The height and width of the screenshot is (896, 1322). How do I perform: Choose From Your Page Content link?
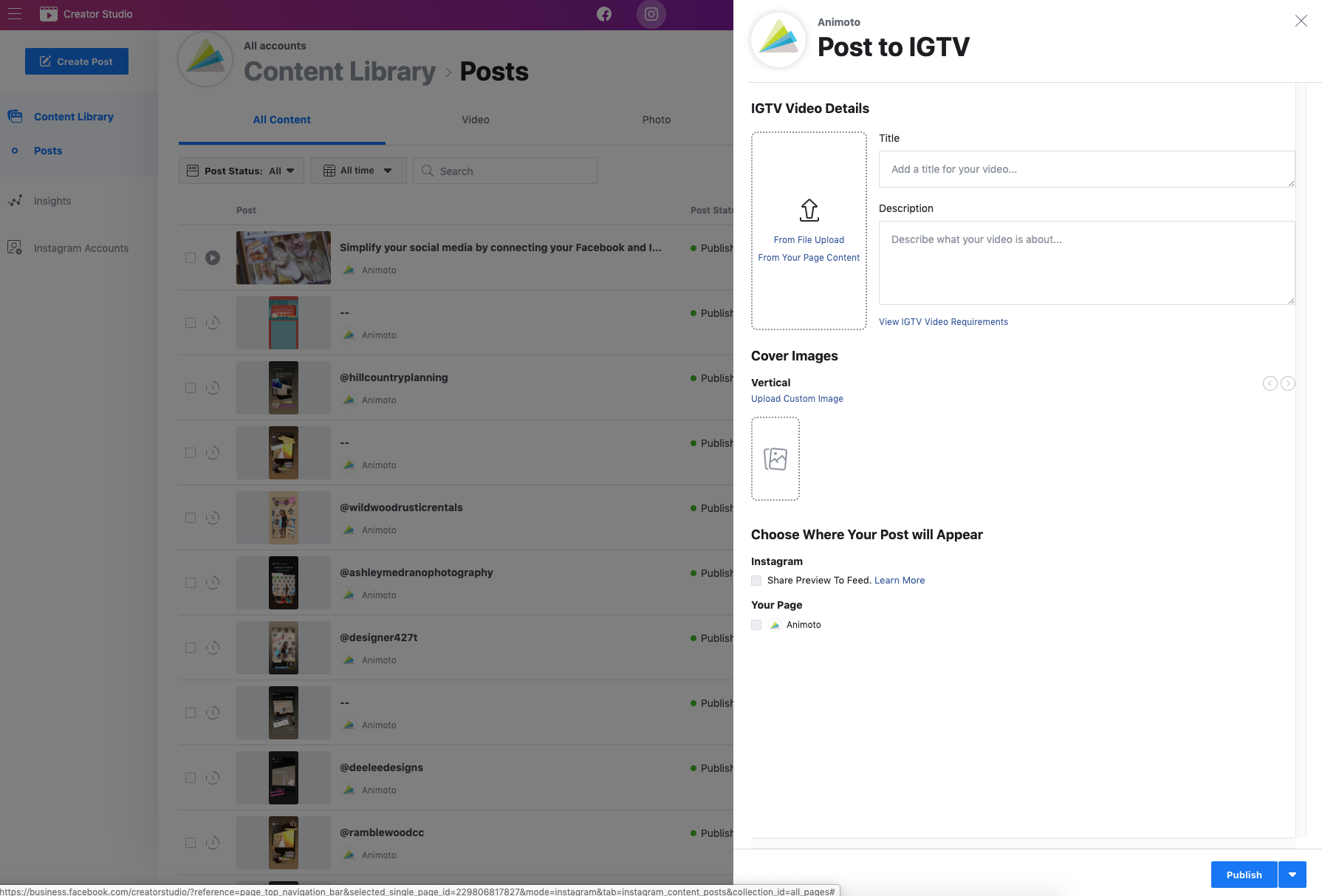(x=809, y=258)
